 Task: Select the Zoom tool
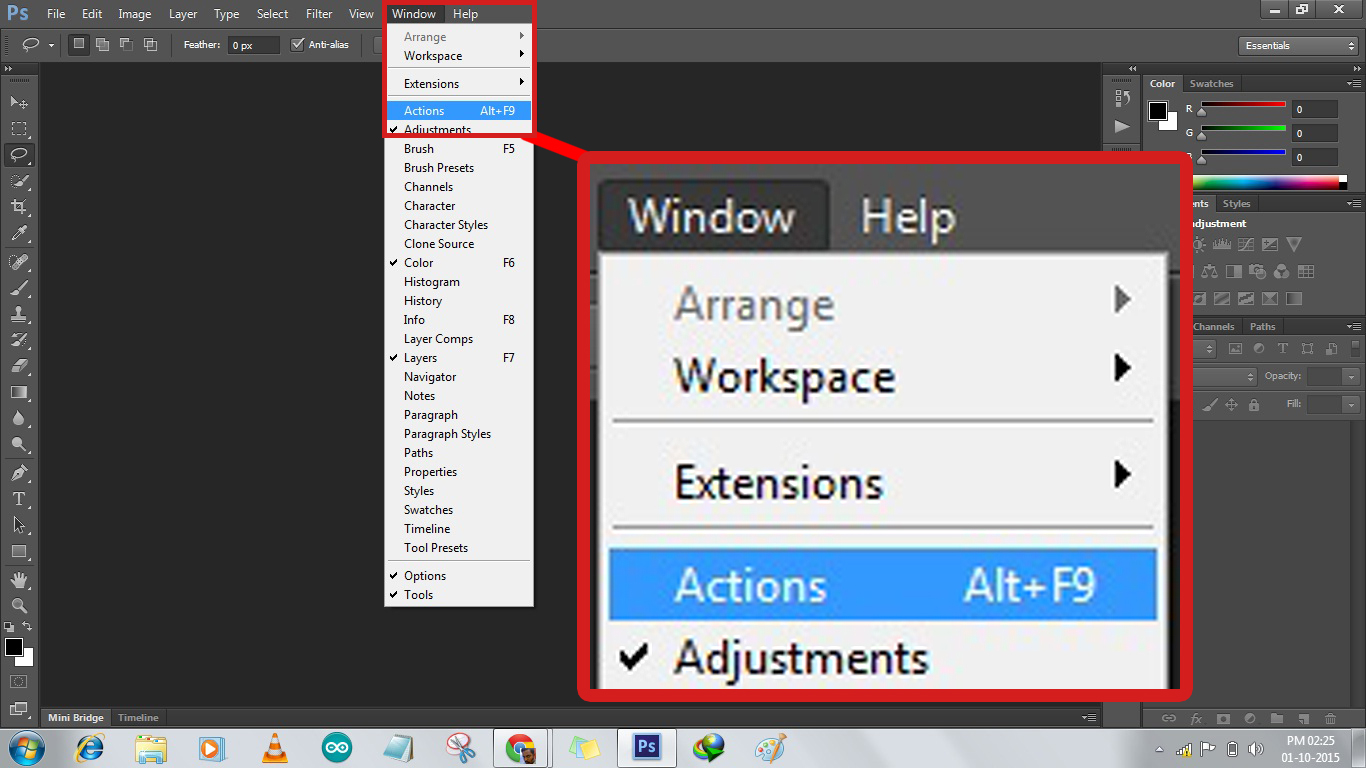click(19, 606)
